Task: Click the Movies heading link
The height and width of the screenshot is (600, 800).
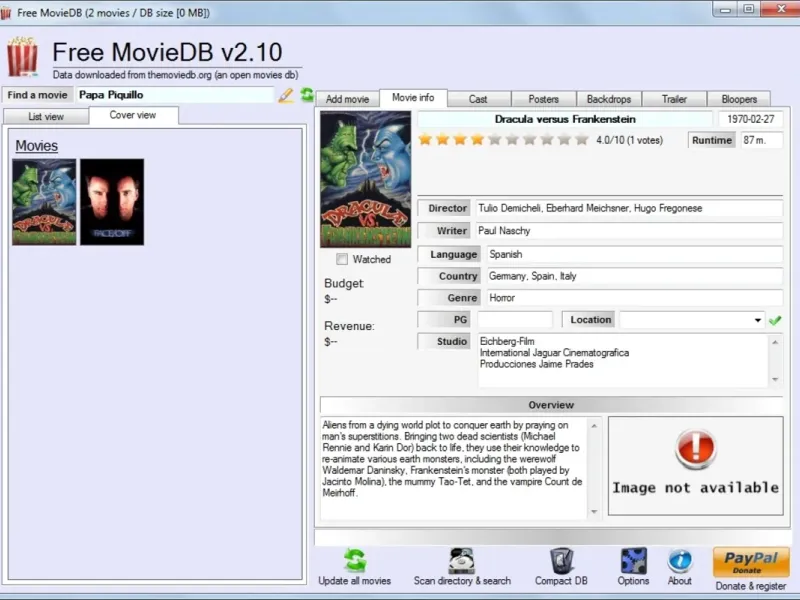Action: [x=36, y=146]
